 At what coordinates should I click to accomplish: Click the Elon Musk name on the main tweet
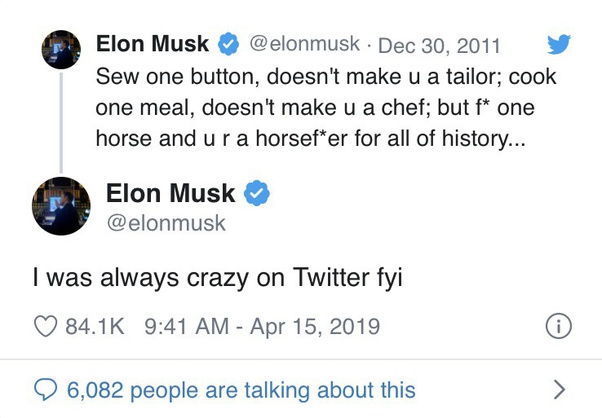coord(170,193)
